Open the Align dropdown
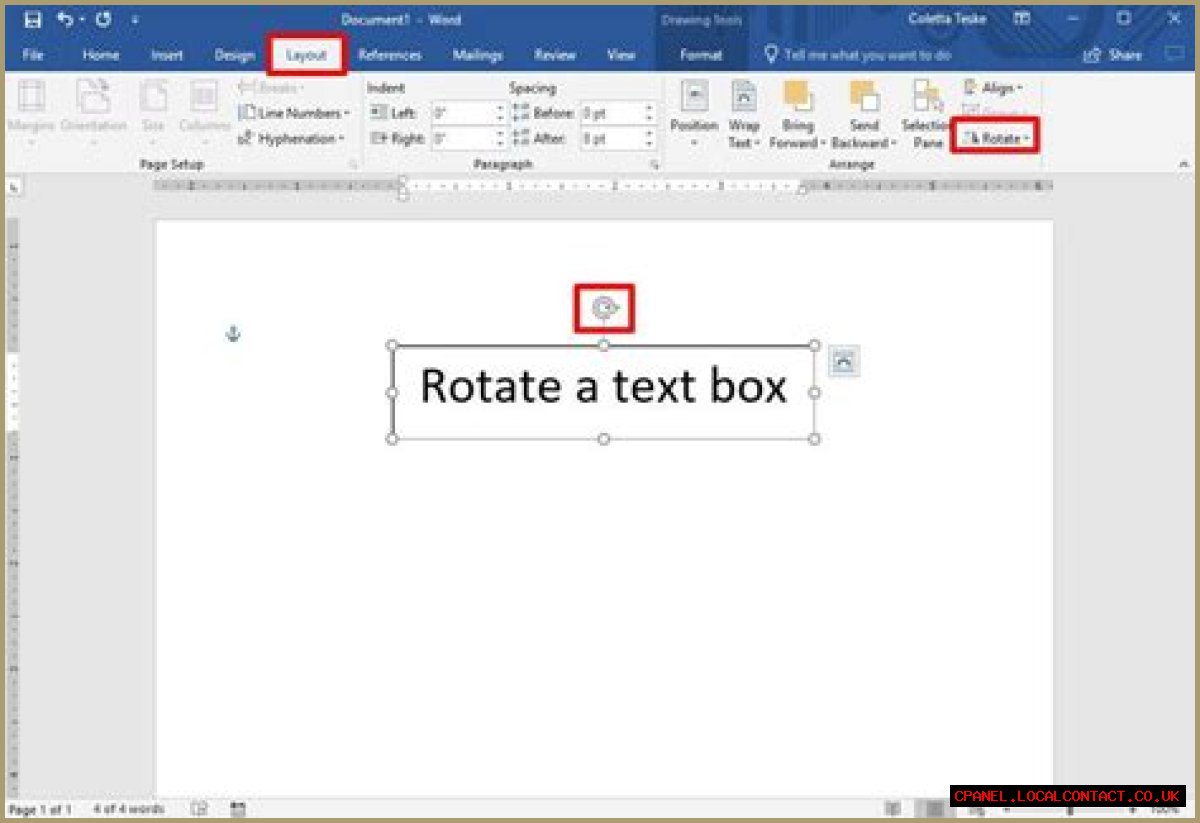Screen dimensions: 1200x823 click(x=992, y=88)
